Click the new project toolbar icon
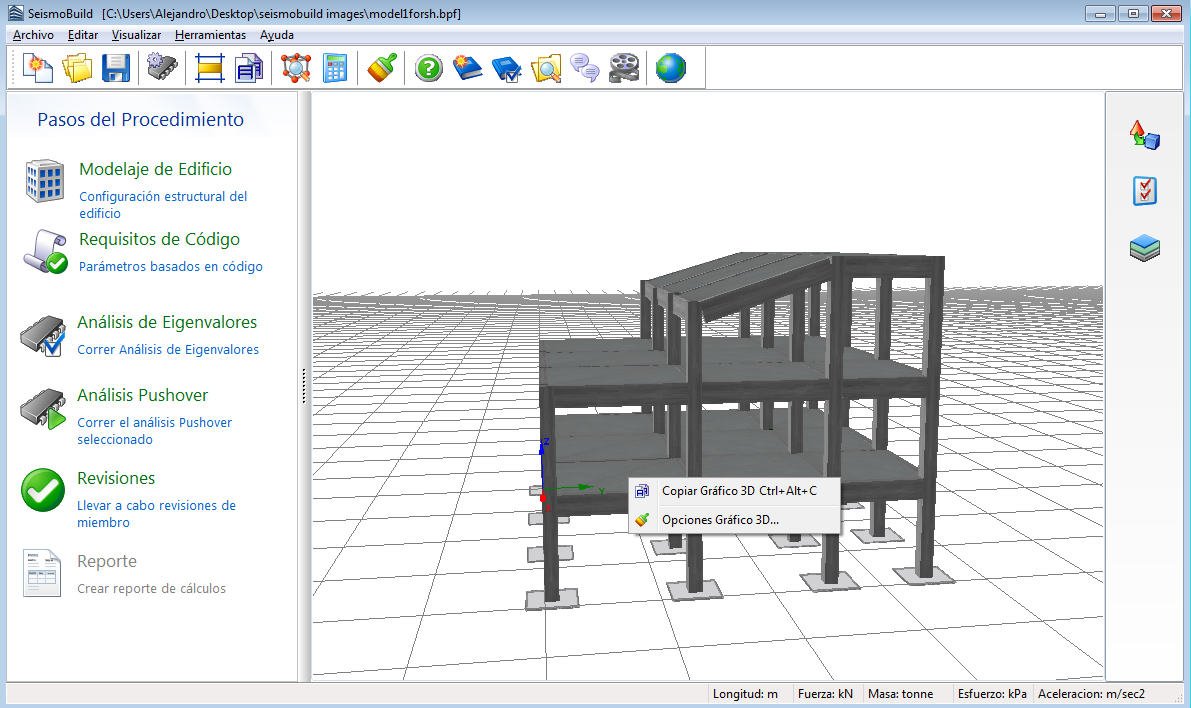 [x=38, y=68]
